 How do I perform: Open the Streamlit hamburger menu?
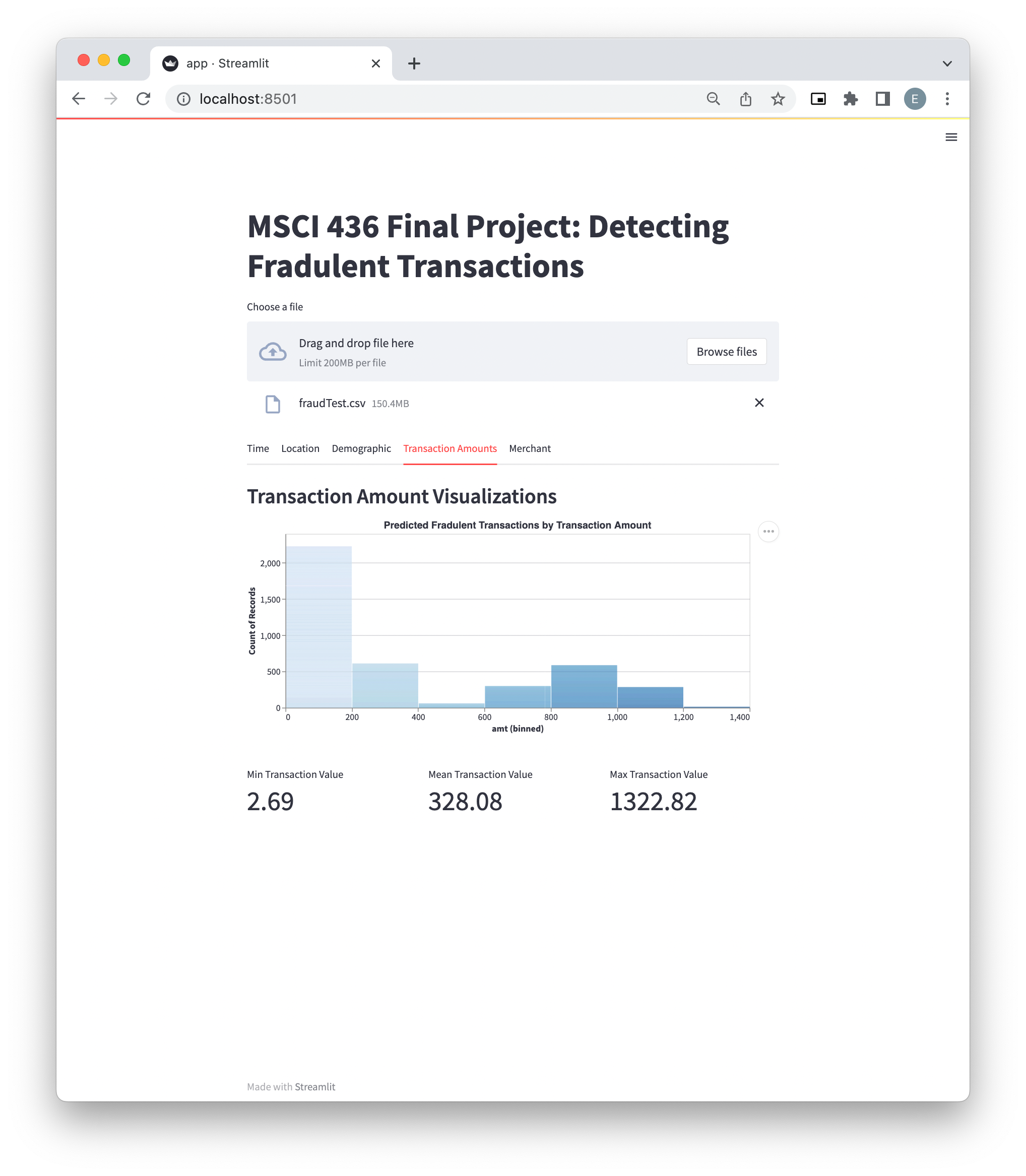click(951, 137)
